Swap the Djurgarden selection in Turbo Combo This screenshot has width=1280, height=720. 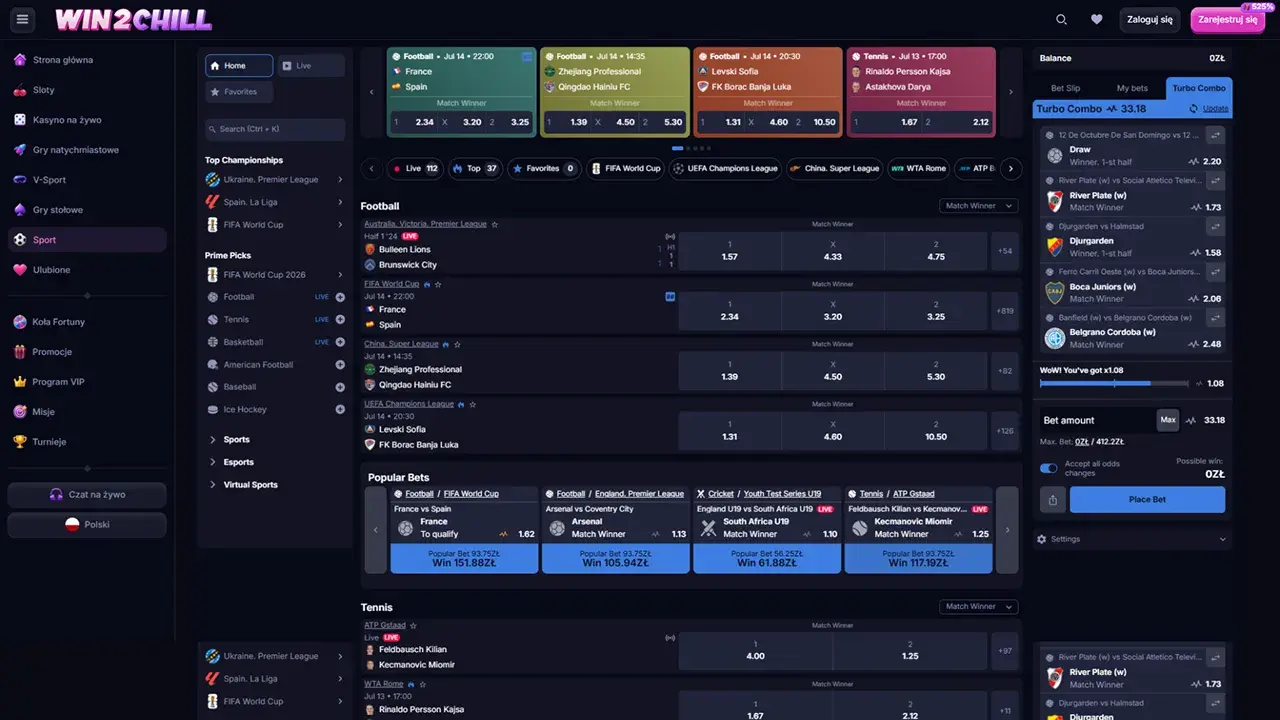[x=1215, y=227]
